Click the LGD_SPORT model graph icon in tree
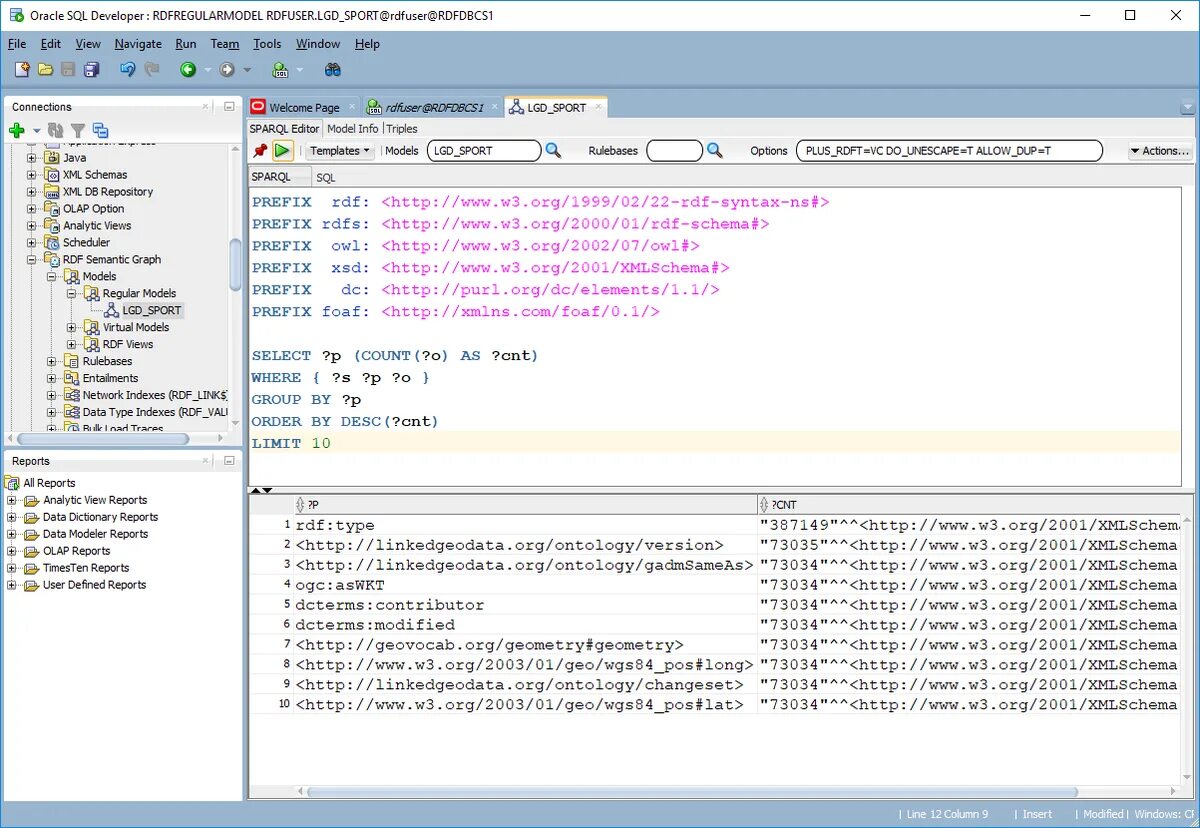 [112, 311]
